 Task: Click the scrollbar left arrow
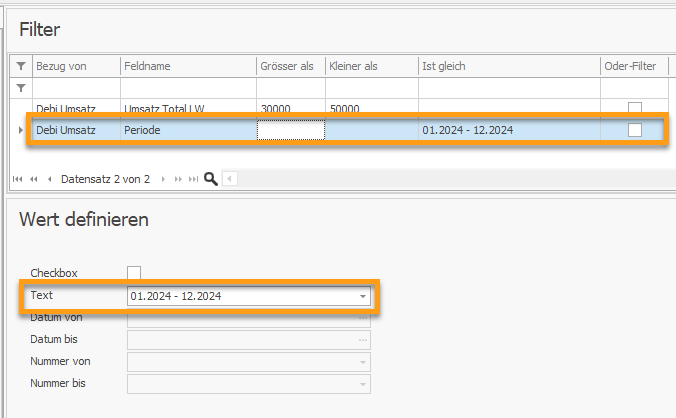coord(229,178)
